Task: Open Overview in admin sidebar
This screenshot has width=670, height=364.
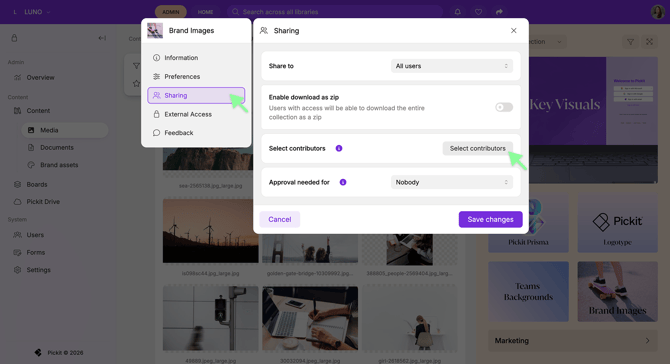Action: [x=40, y=77]
